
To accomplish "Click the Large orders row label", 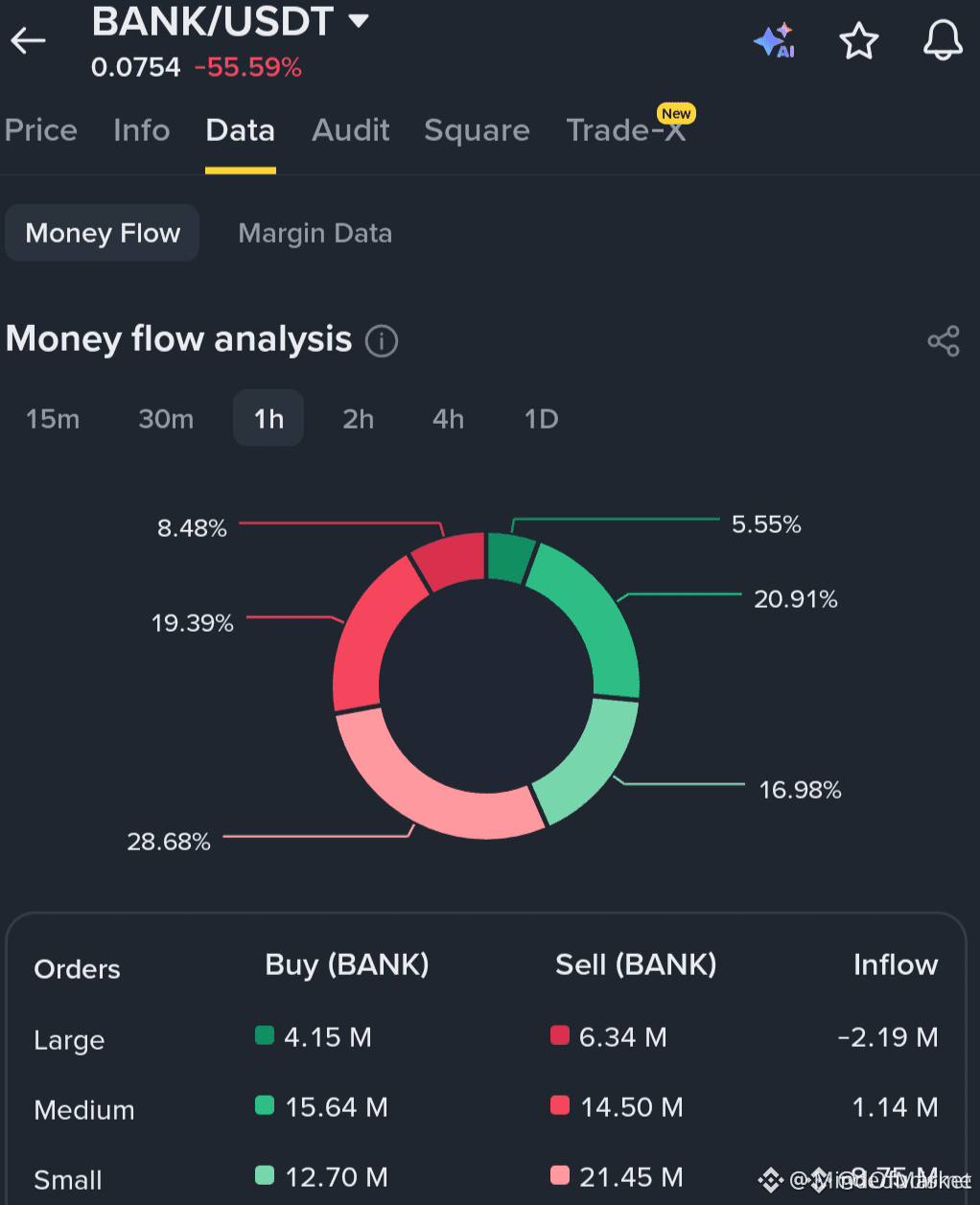I will point(69,1040).
